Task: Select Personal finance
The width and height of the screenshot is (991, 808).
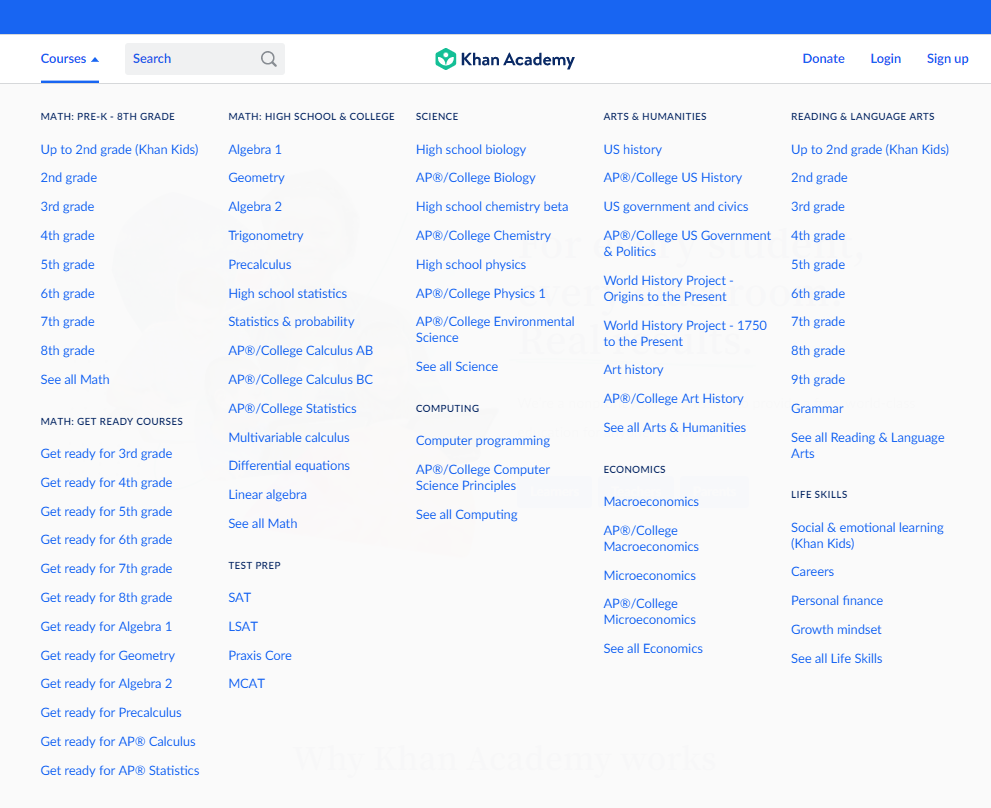Action: [x=837, y=601]
